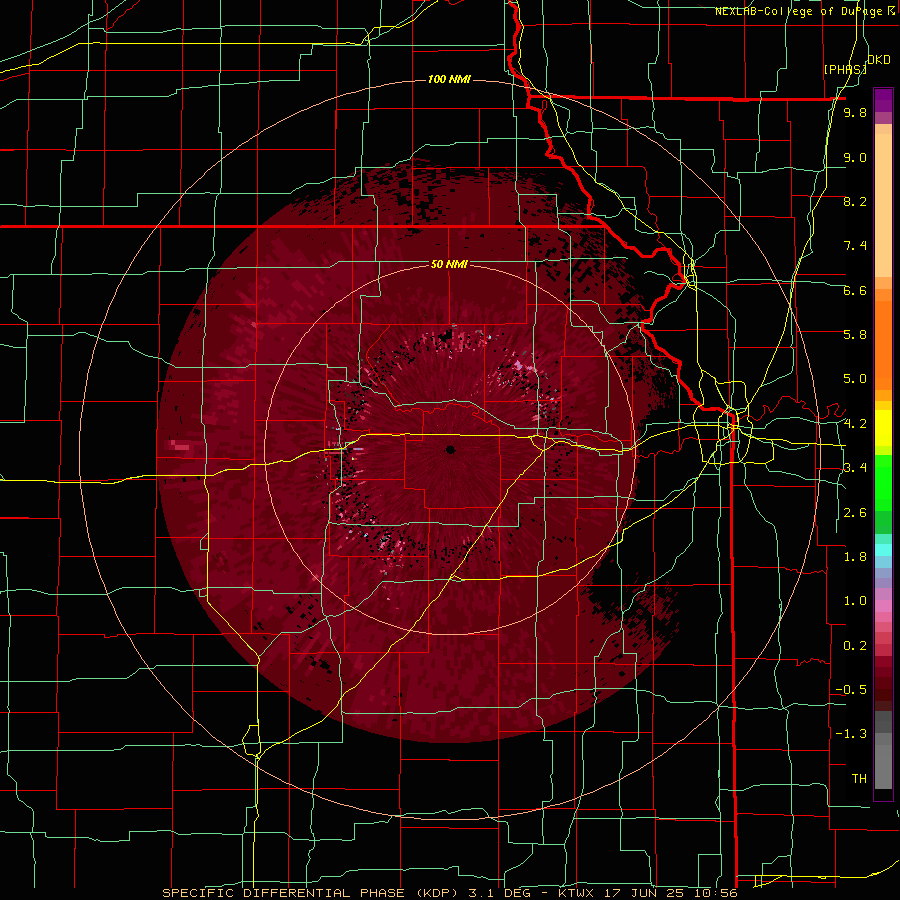900x900 pixels.
Task: Click the 1.8 scale value
Action: point(855,557)
